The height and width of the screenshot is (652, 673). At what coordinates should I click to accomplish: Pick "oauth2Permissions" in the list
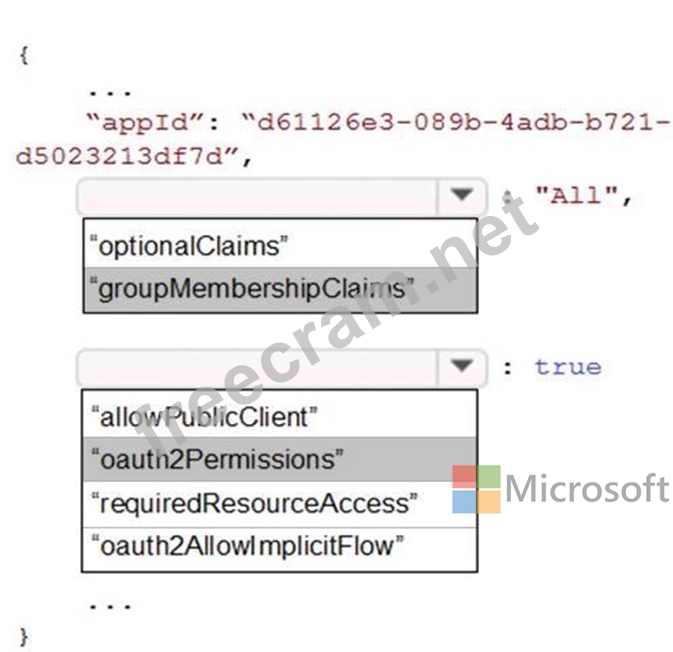[279, 459]
